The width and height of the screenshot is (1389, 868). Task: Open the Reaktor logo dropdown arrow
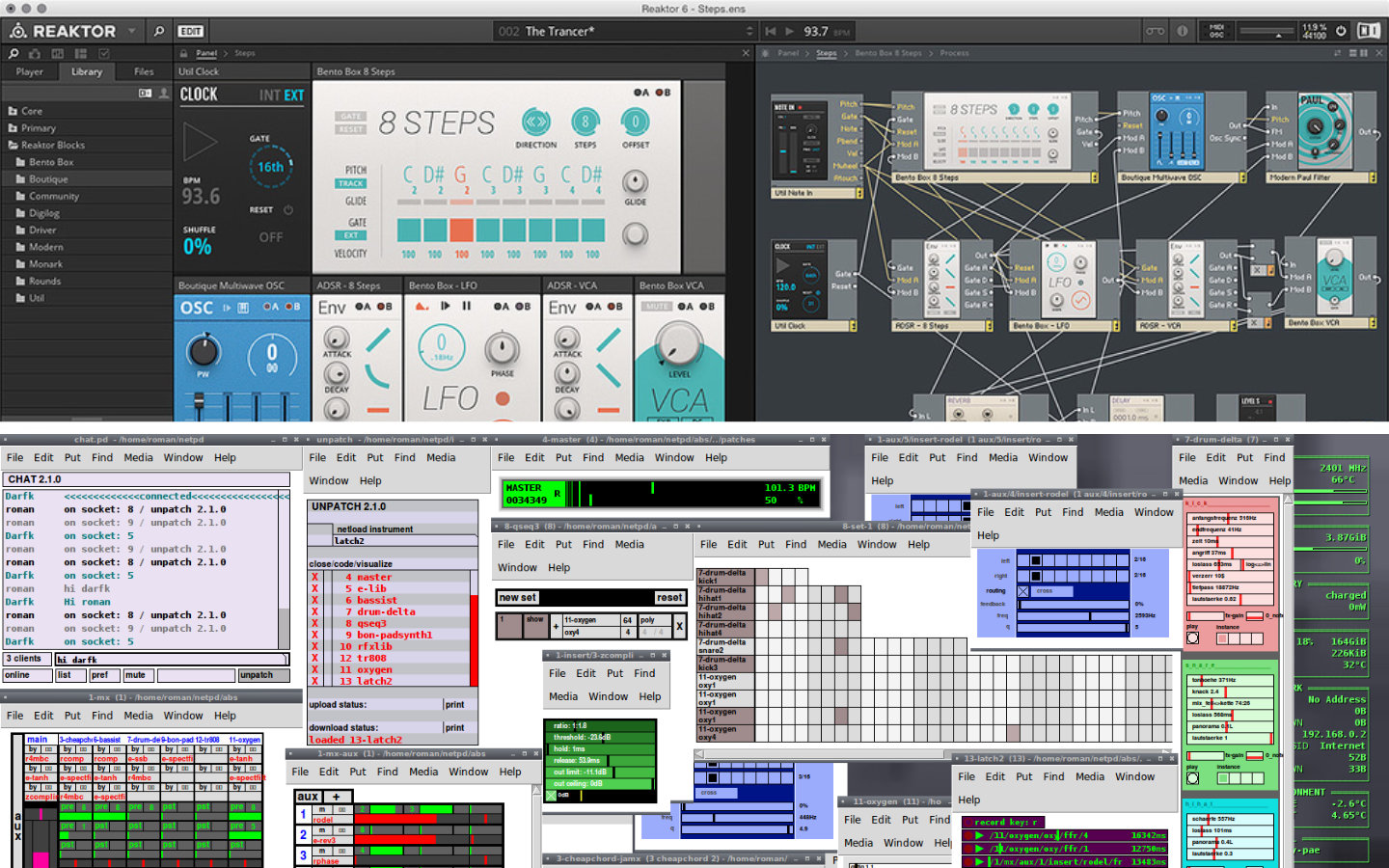132,31
